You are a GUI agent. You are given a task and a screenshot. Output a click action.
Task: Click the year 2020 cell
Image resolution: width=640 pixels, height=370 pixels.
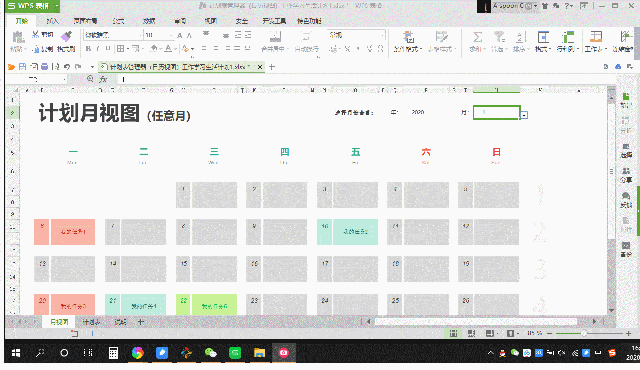[x=418, y=112]
